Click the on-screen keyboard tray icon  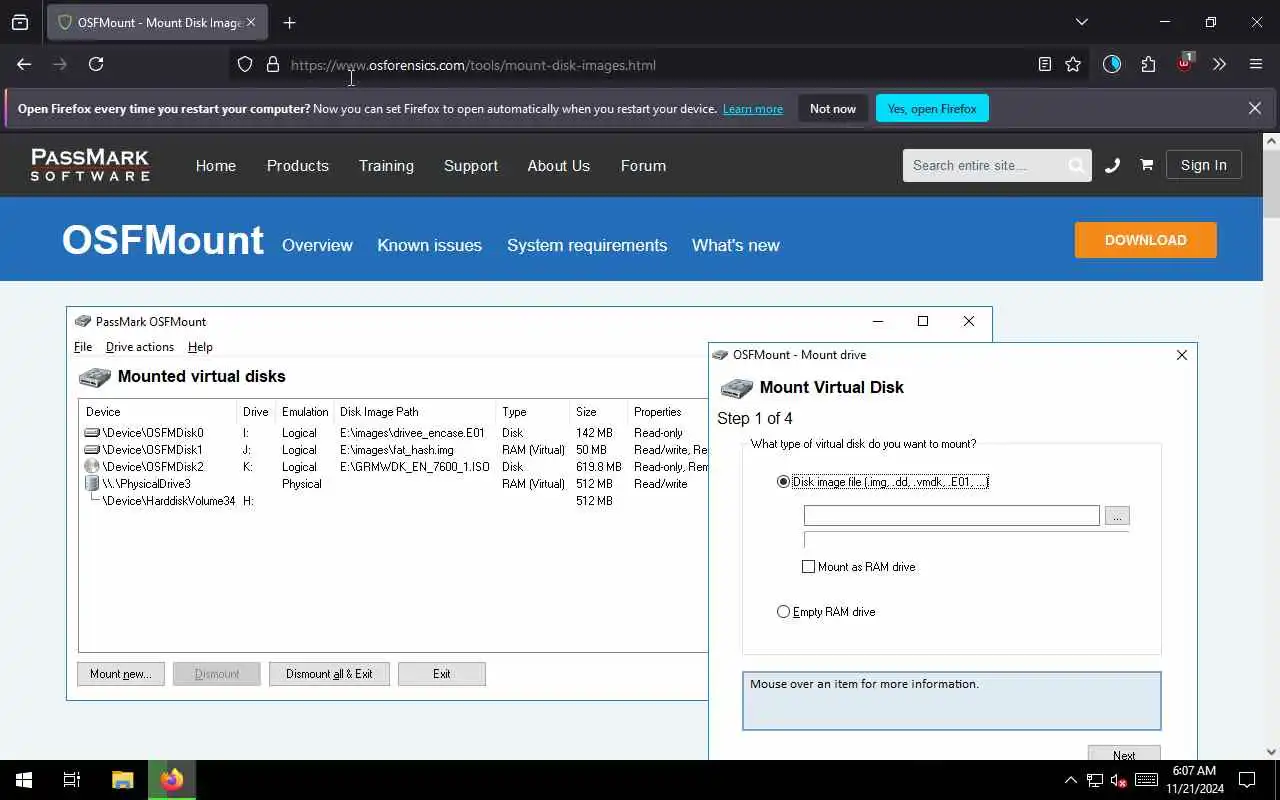pos(1147,780)
